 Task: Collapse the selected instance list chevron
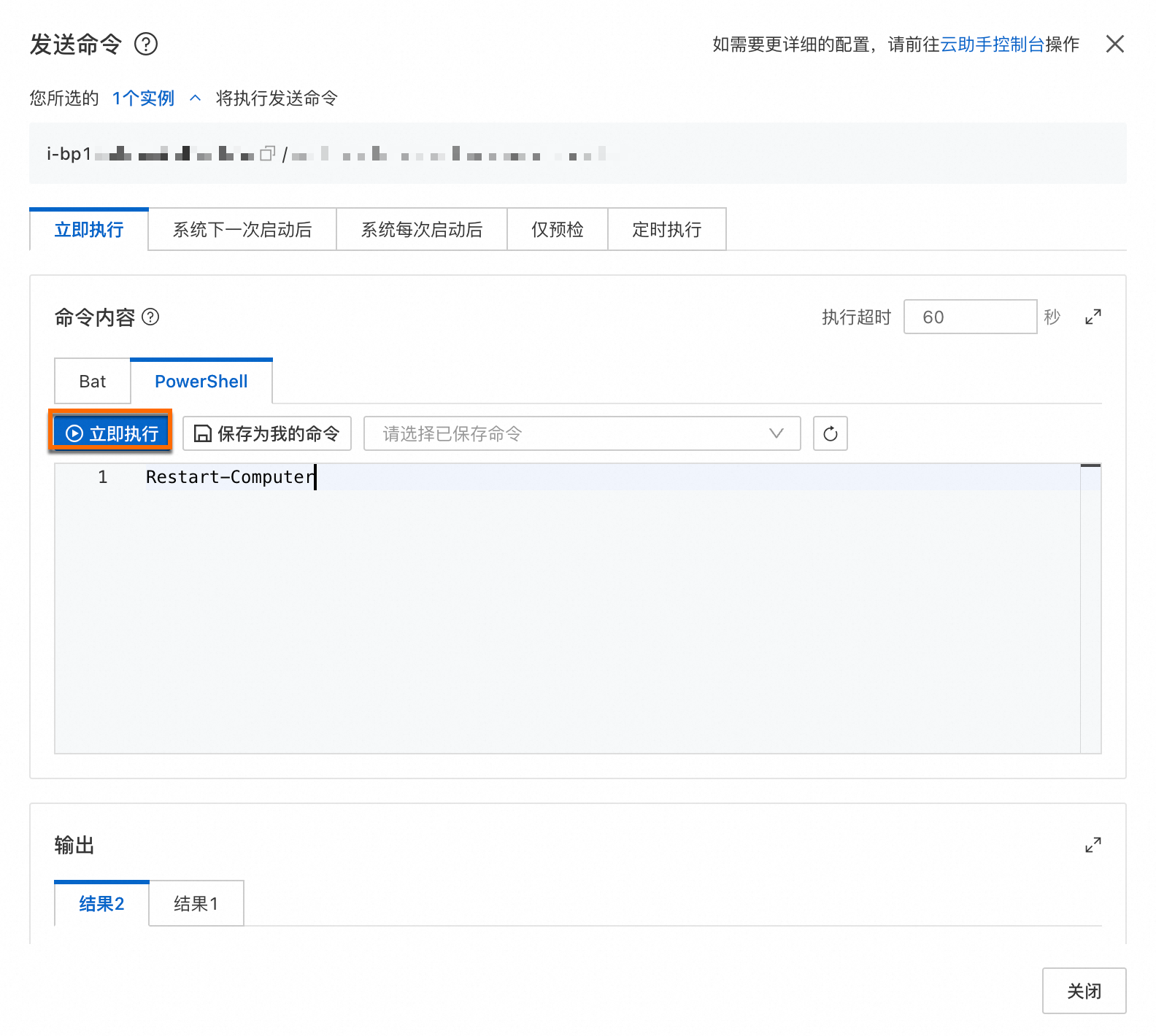point(195,98)
